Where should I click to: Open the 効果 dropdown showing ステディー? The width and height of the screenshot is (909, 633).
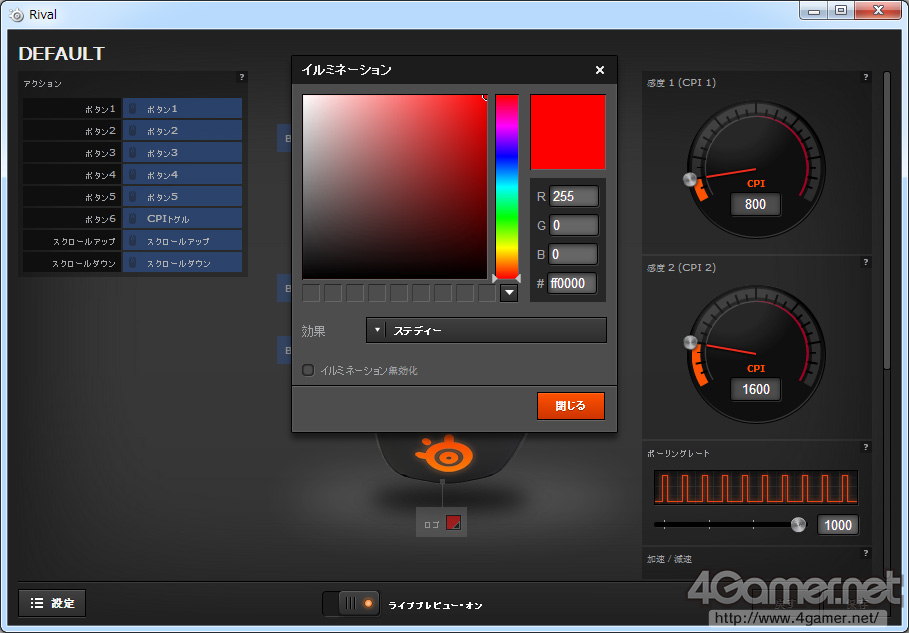[486, 330]
